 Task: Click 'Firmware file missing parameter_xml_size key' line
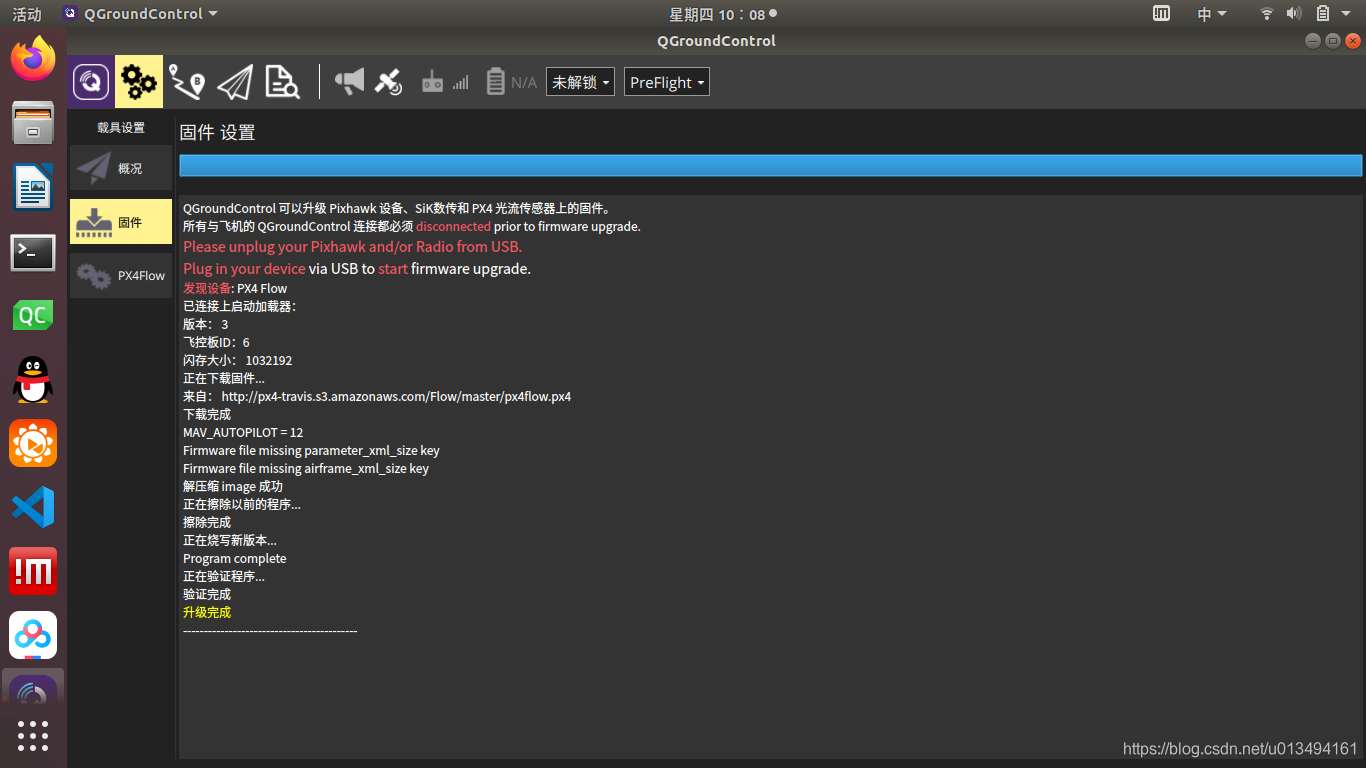[311, 450]
